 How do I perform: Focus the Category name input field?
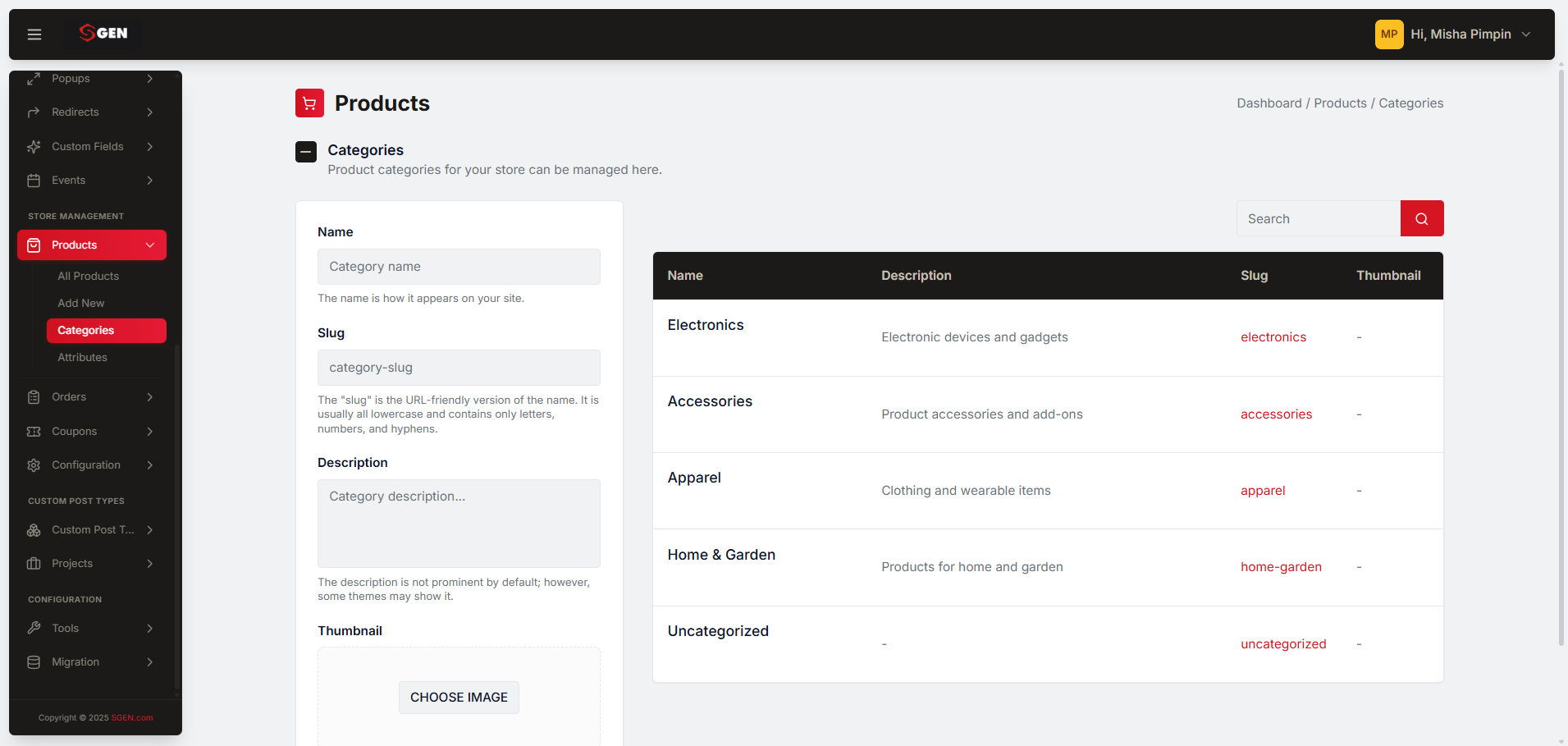tap(459, 267)
